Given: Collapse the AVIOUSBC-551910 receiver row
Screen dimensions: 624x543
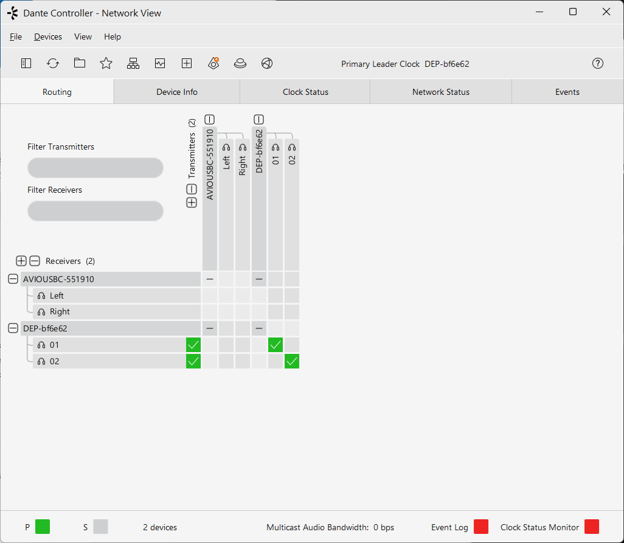Looking at the screenshot, I should click(x=13, y=279).
